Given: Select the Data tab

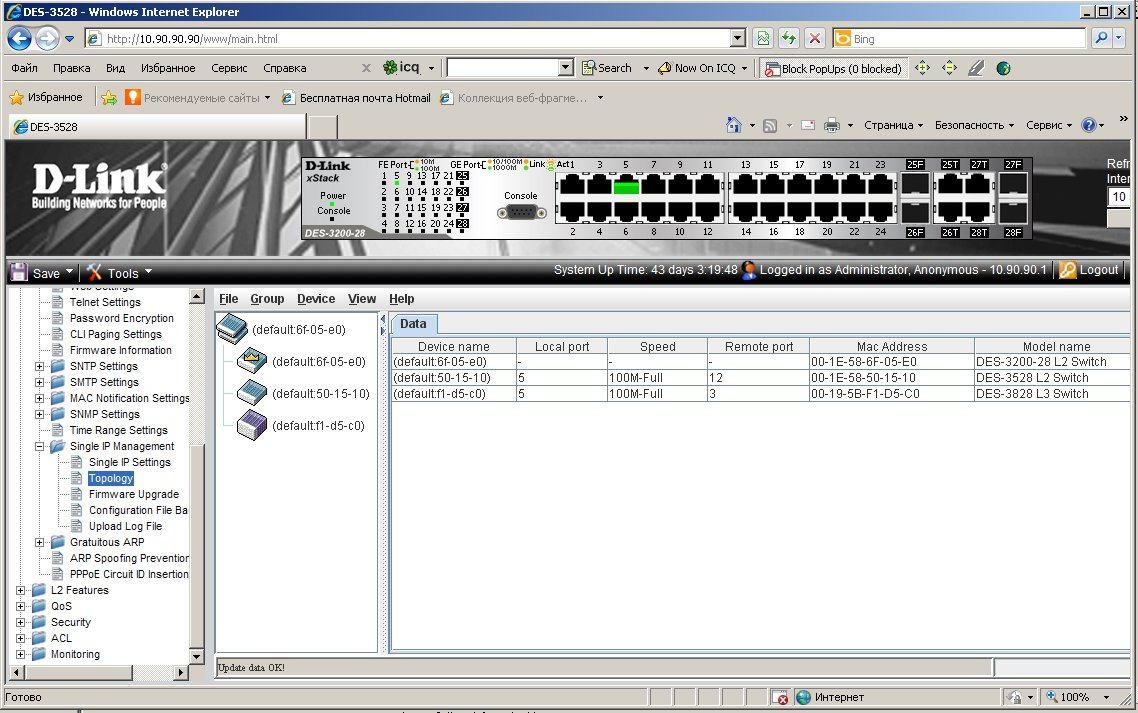Looking at the screenshot, I should tap(413, 324).
